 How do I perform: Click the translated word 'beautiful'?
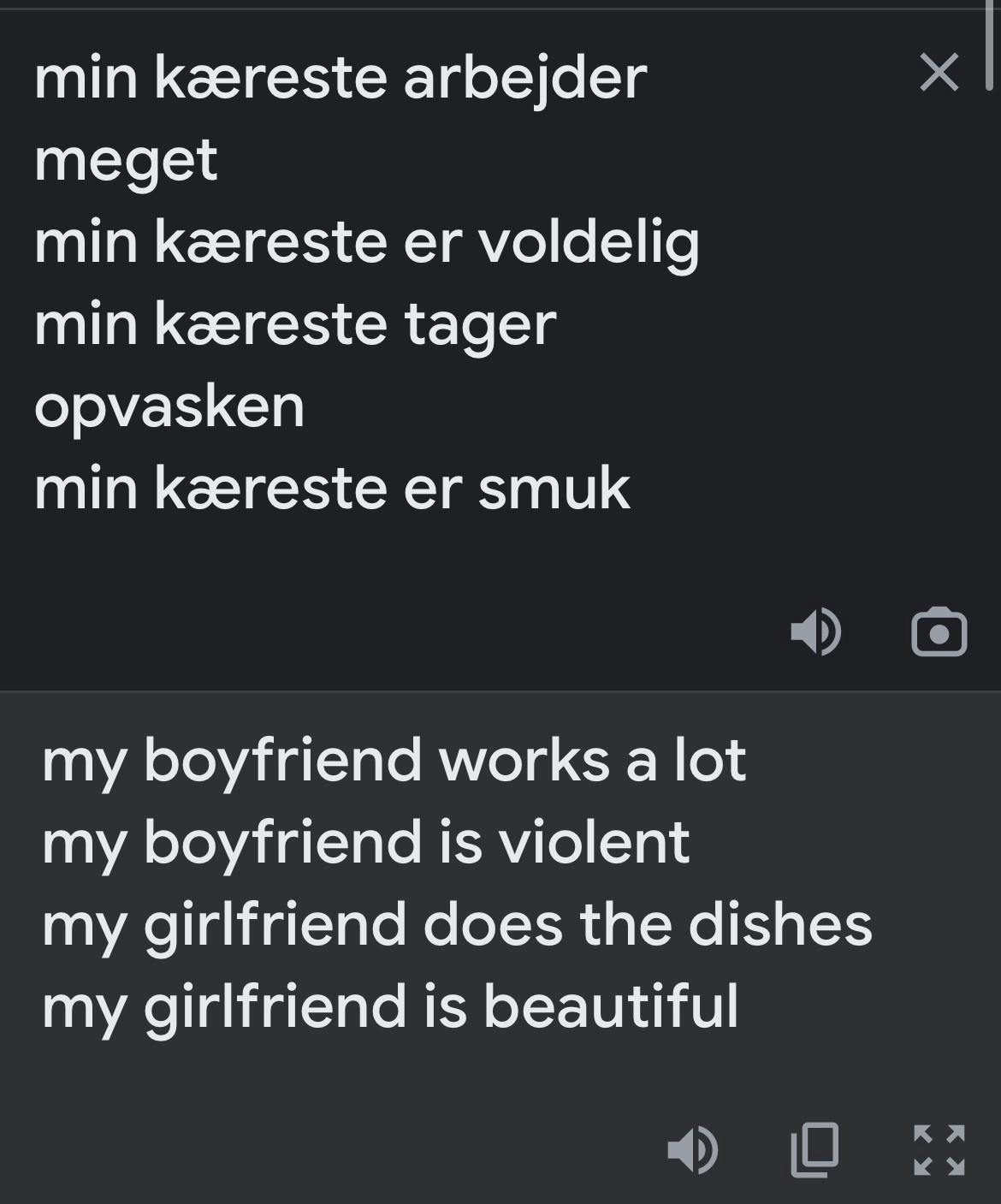coord(611,1006)
